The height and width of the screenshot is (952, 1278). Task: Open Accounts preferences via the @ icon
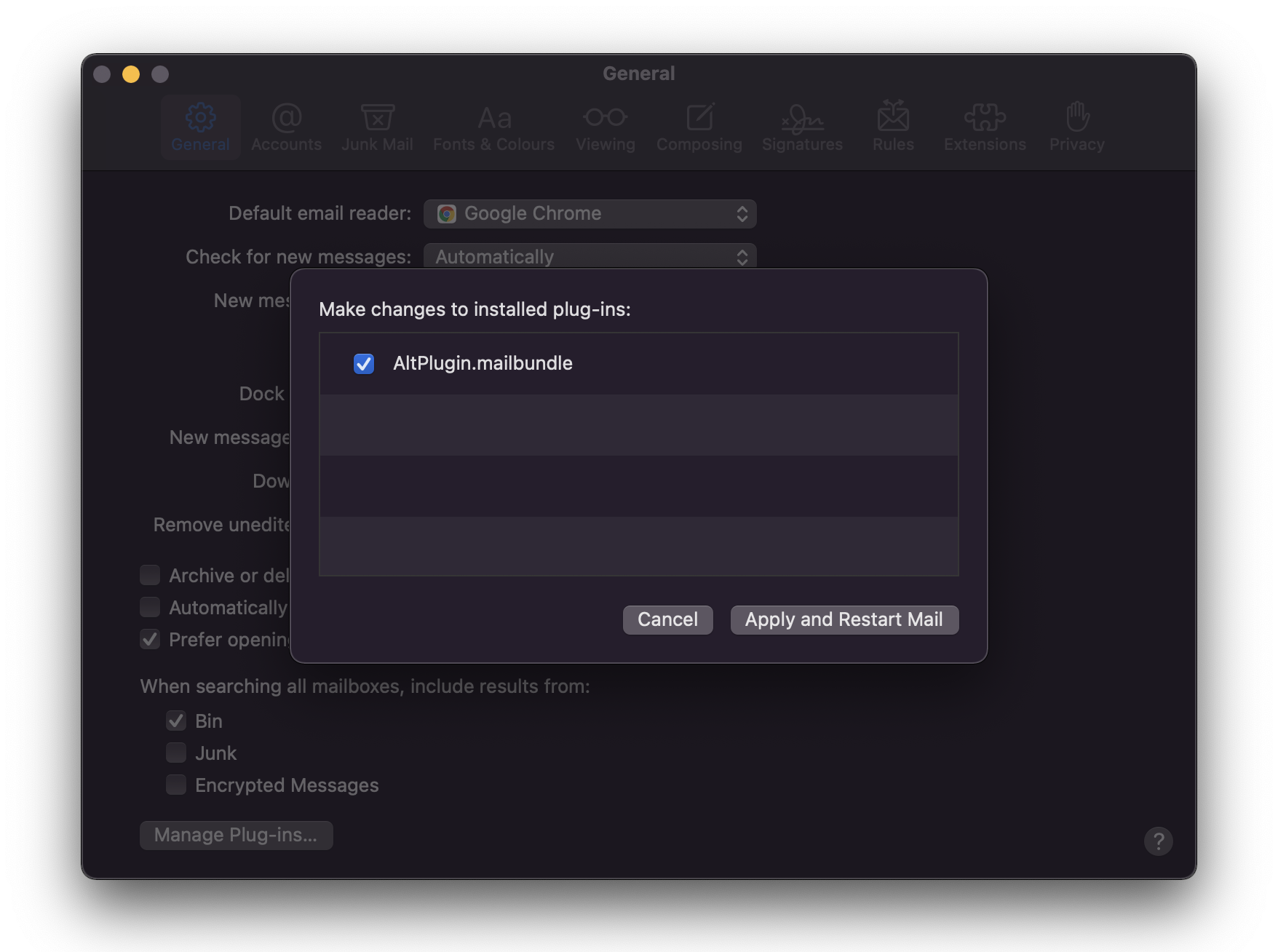[x=286, y=117]
